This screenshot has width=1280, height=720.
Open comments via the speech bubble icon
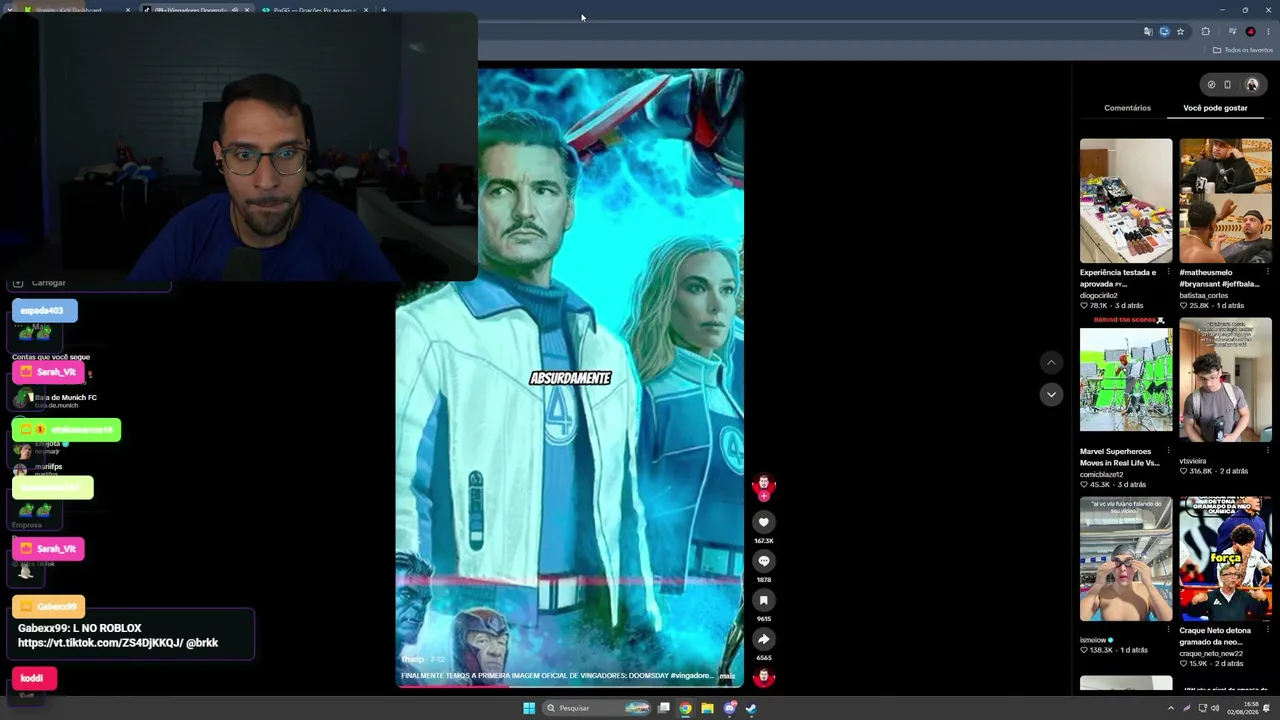click(763, 561)
